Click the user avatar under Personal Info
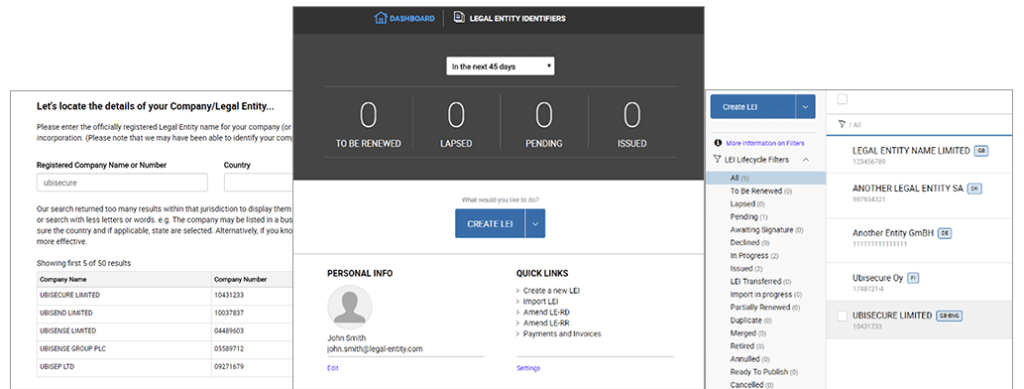1024x389 pixels. (x=349, y=307)
